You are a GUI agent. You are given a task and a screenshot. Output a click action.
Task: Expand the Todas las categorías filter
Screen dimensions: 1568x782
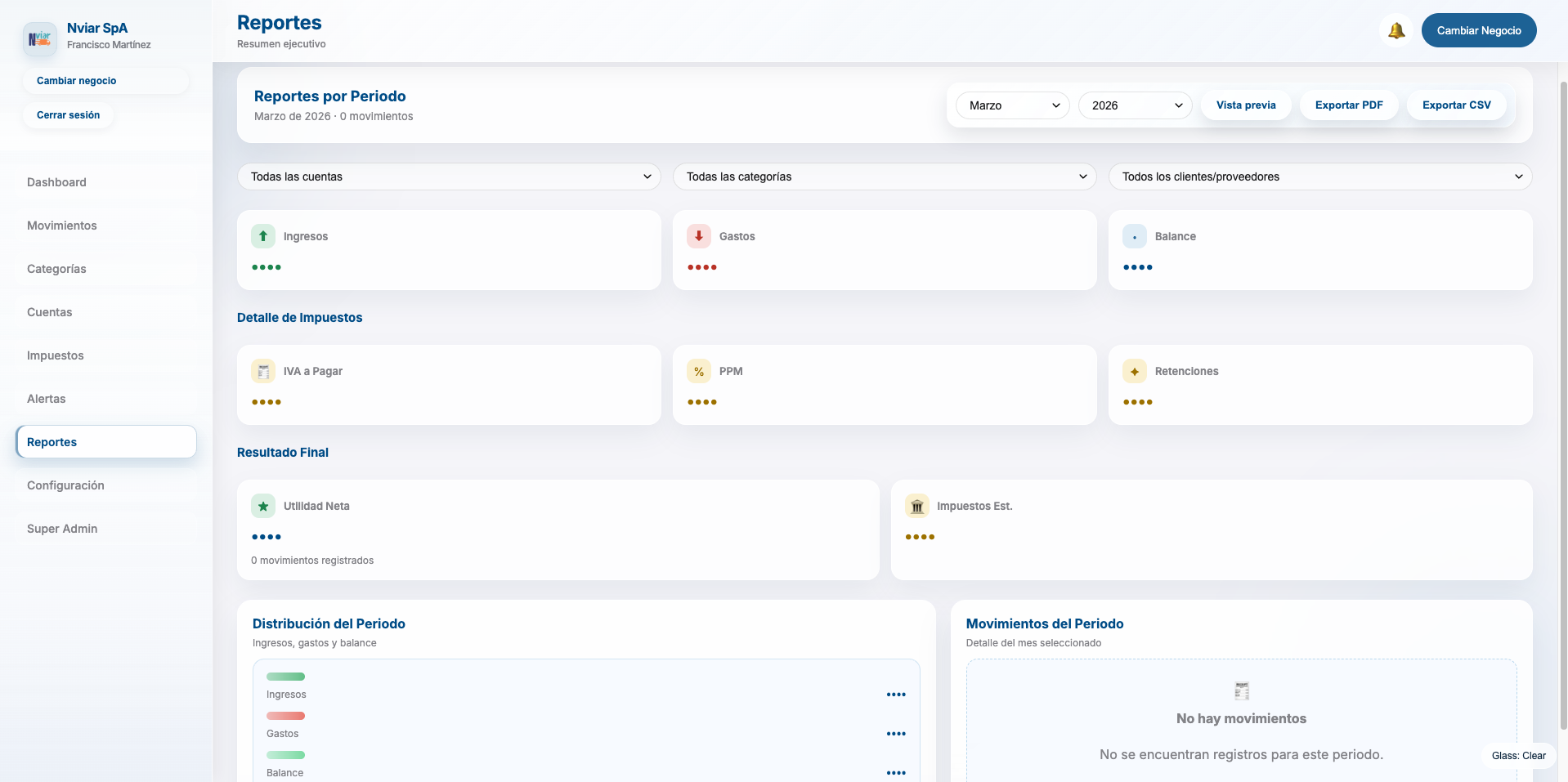[x=885, y=177]
